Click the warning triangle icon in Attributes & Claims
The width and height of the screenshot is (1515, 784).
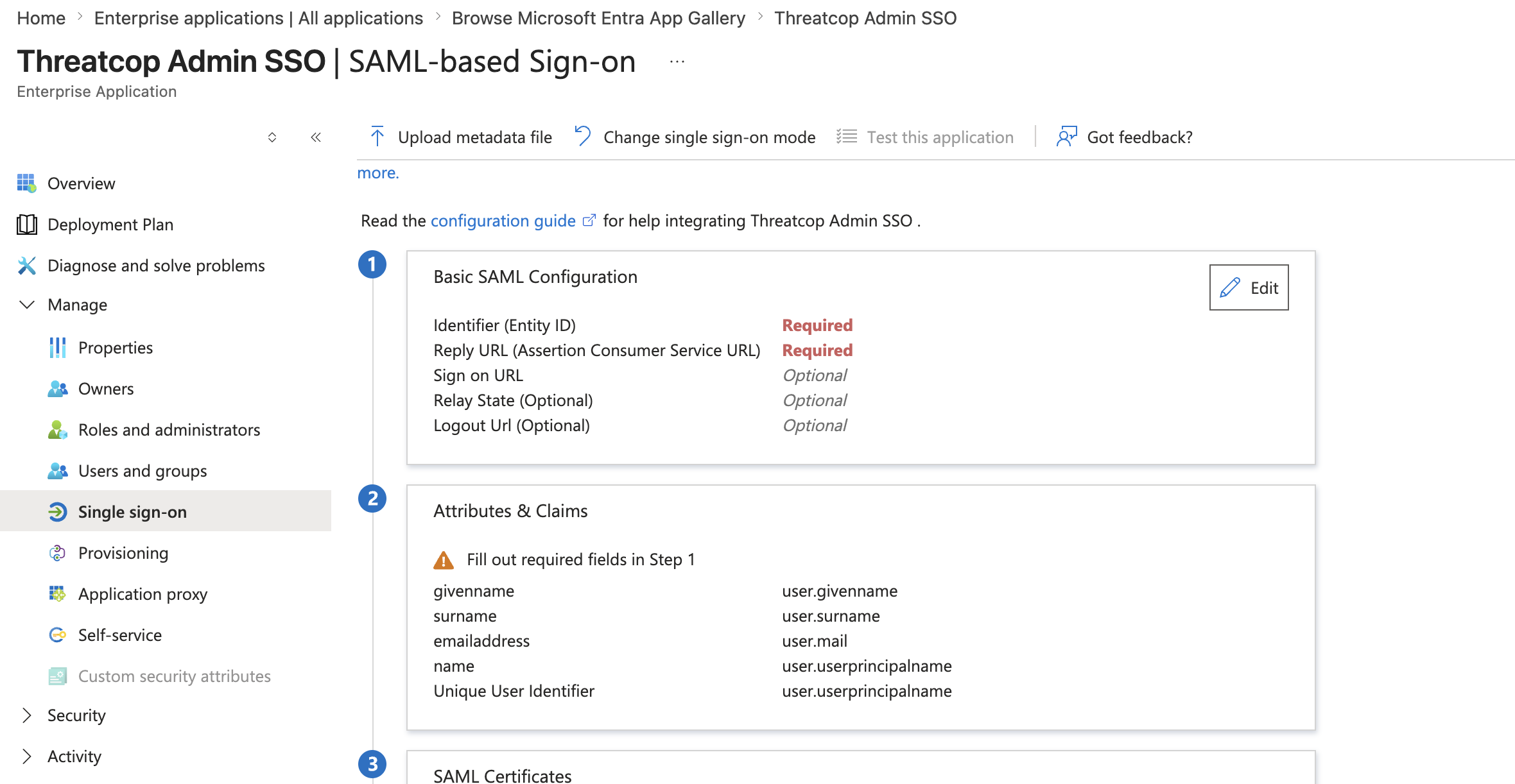pyautogui.click(x=444, y=560)
